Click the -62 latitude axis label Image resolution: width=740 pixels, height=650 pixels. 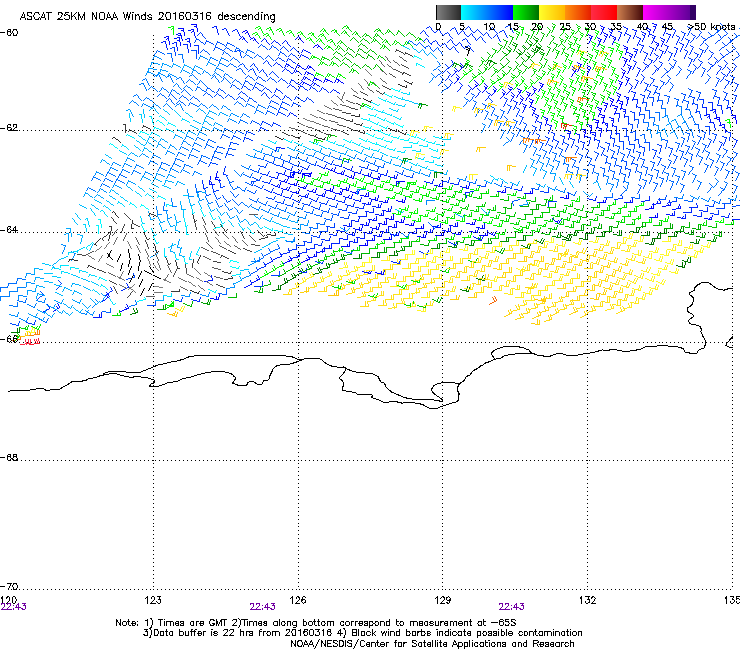9,128
